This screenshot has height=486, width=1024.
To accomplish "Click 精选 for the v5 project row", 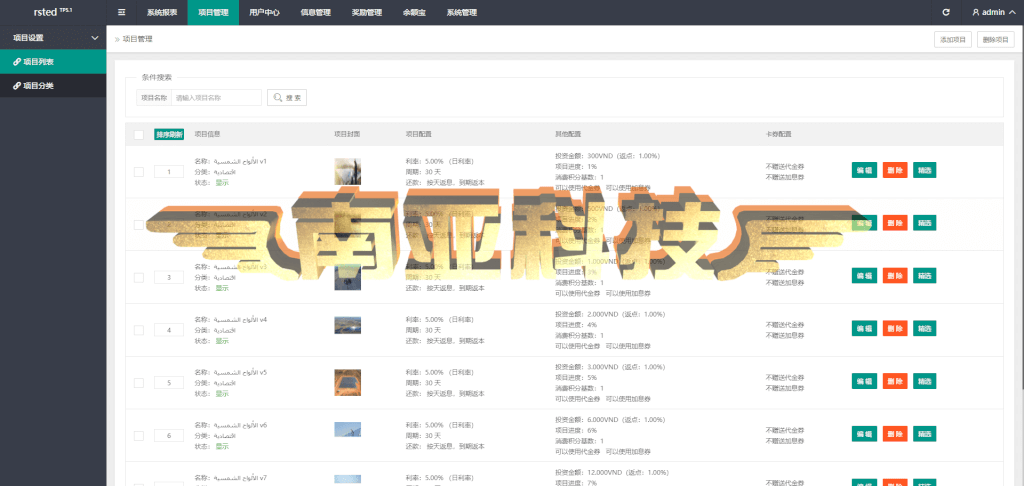I will pos(925,381).
